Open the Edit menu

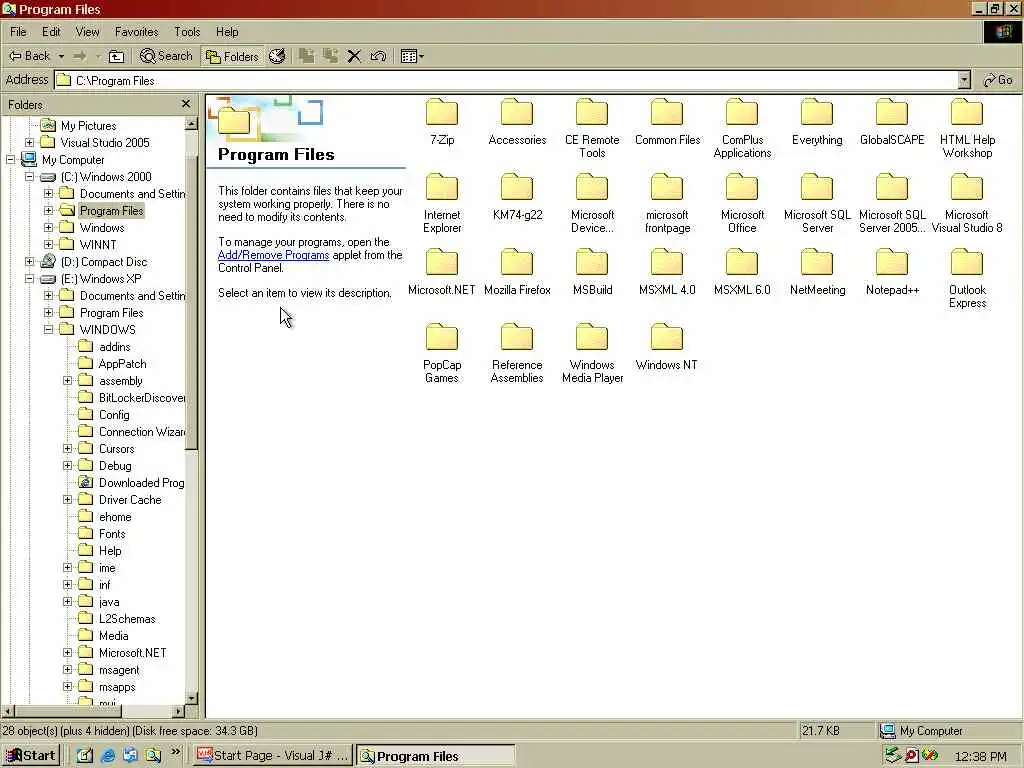(51, 31)
